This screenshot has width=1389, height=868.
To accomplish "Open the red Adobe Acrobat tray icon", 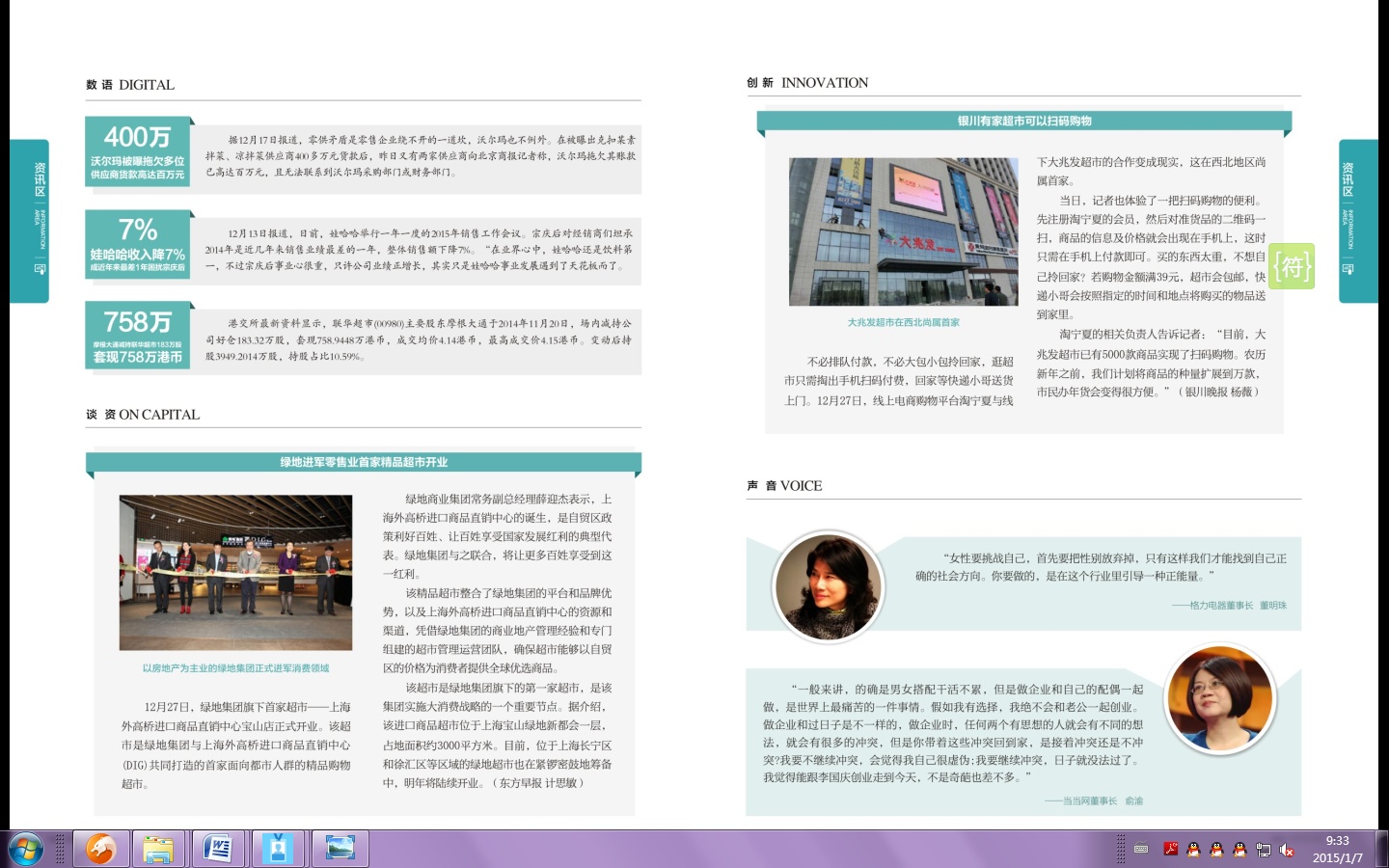I will point(1170,850).
